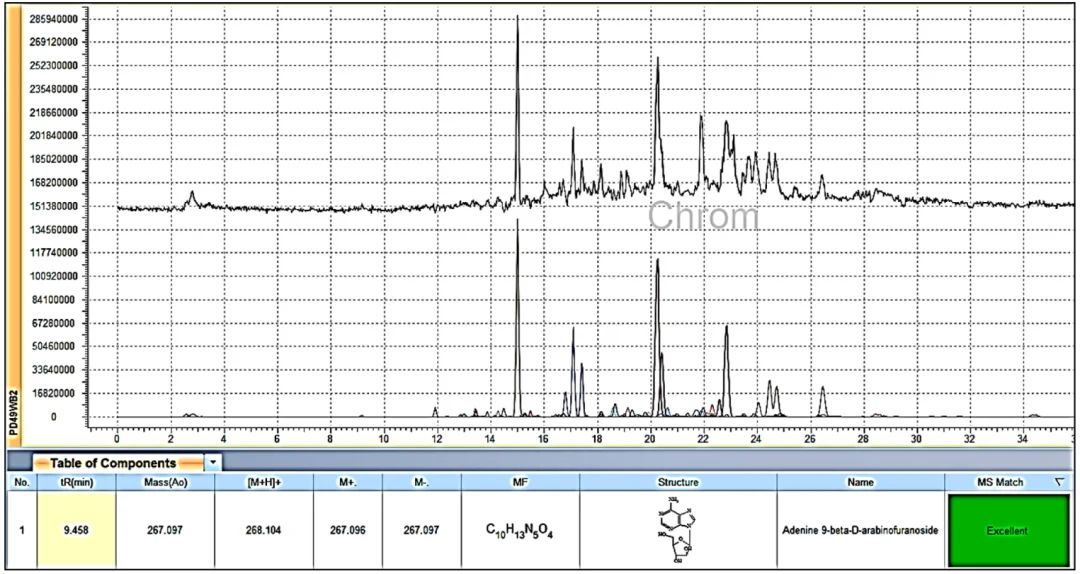Click the green Excellent MS Match cell
The image size is (1080, 574).
(1006, 531)
